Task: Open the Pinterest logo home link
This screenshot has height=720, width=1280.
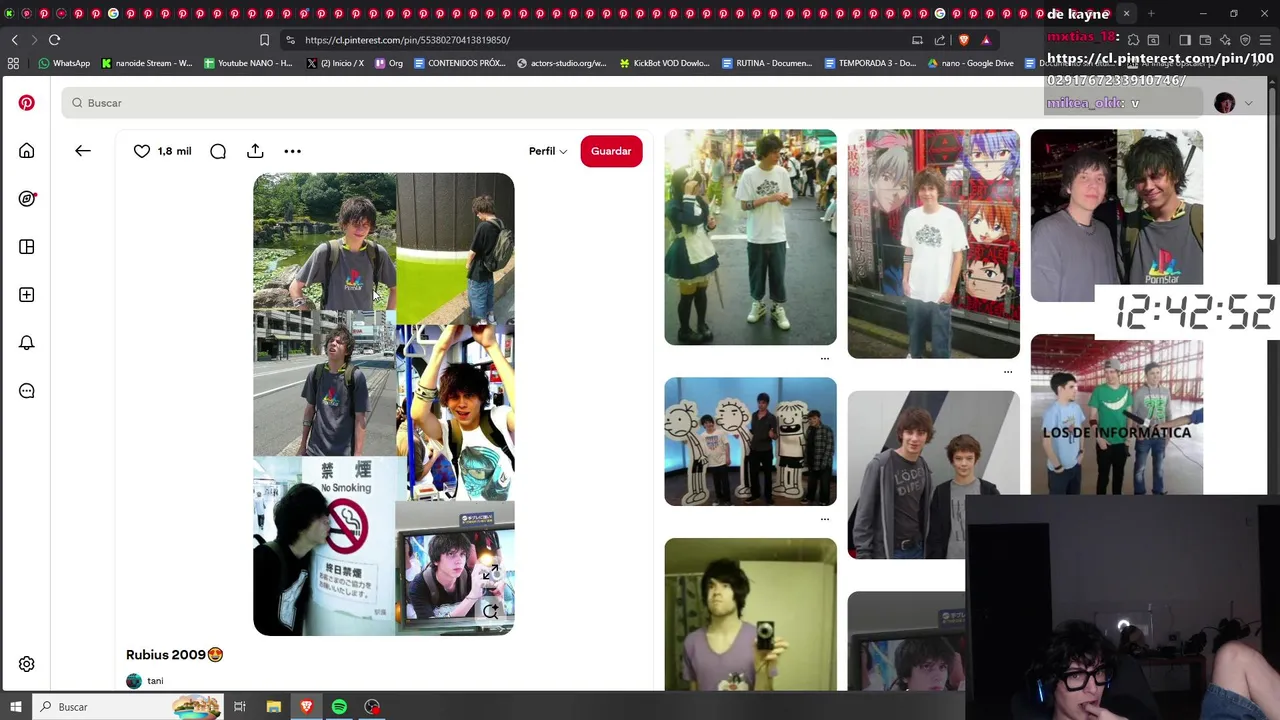Action: point(27,103)
